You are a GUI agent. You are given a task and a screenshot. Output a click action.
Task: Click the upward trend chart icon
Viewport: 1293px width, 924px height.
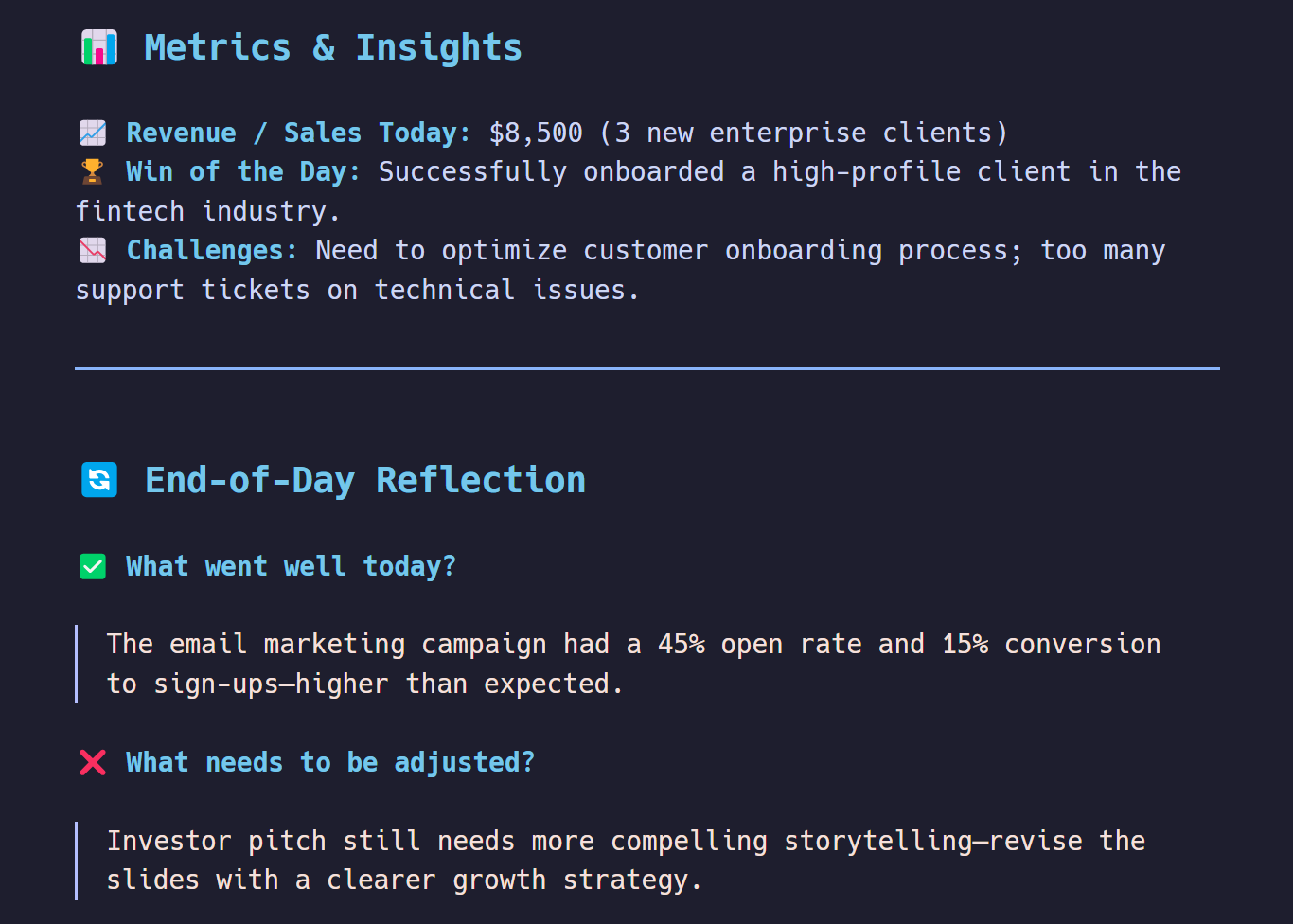point(93,133)
